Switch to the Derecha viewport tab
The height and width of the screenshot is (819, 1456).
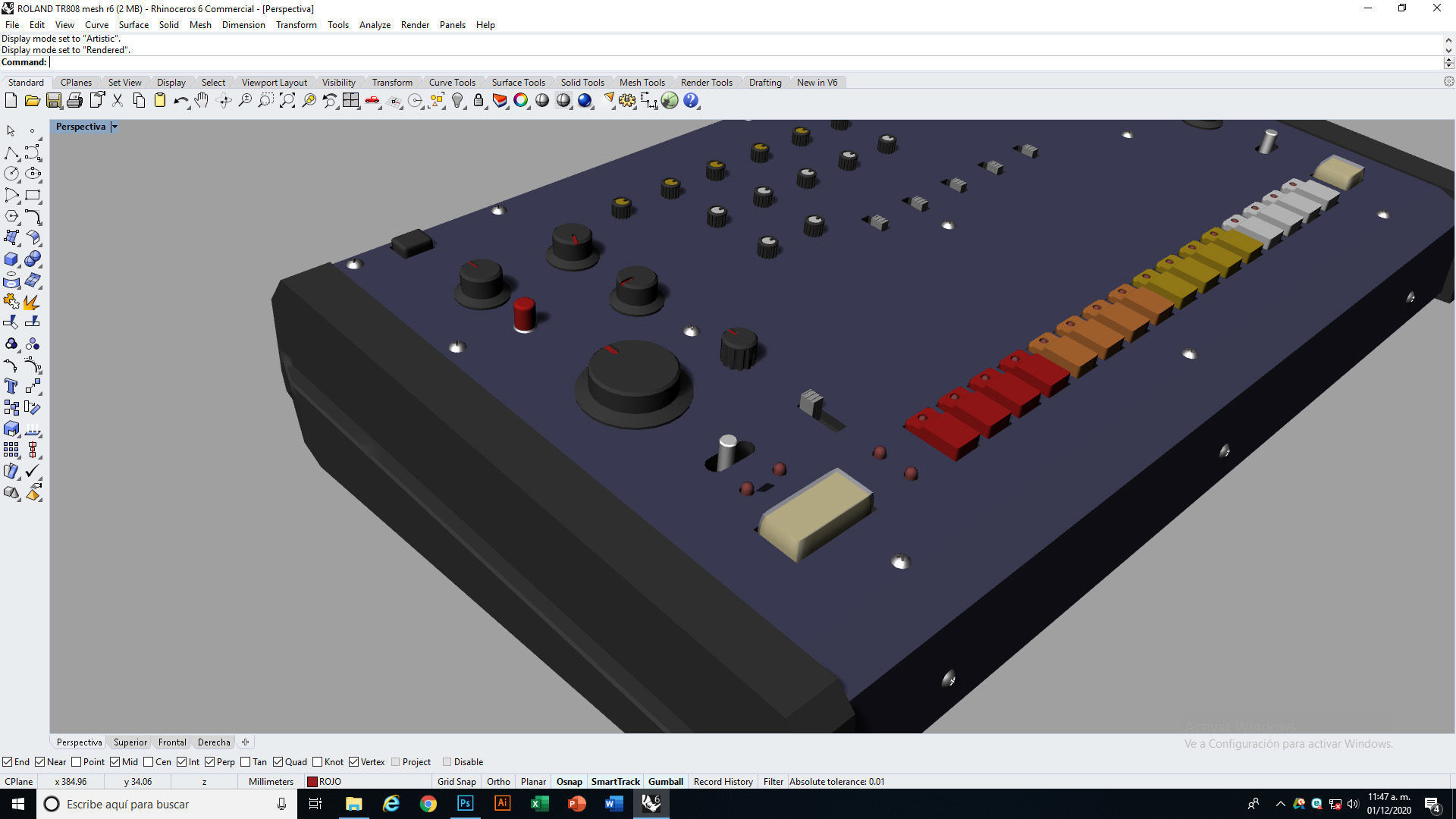point(214,742)
